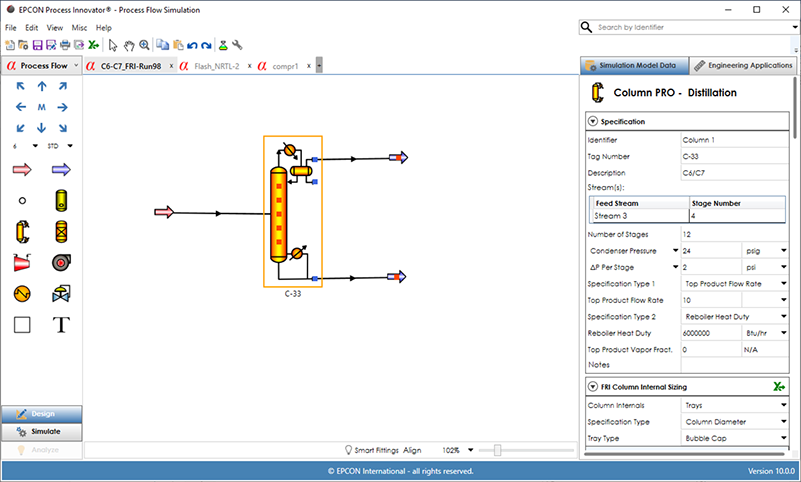Screen dimensions: 801x482
Task: Select the yellow vessel tank symbol
Action: click(x=61, y=201)
